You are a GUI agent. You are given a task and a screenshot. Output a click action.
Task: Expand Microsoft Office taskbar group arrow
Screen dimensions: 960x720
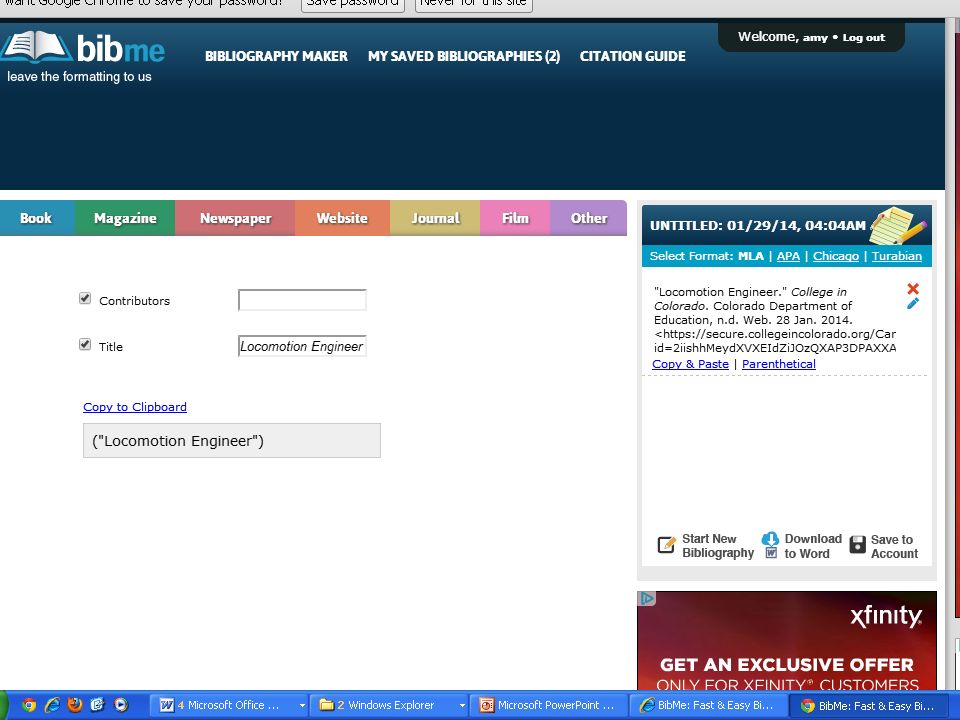302,705
